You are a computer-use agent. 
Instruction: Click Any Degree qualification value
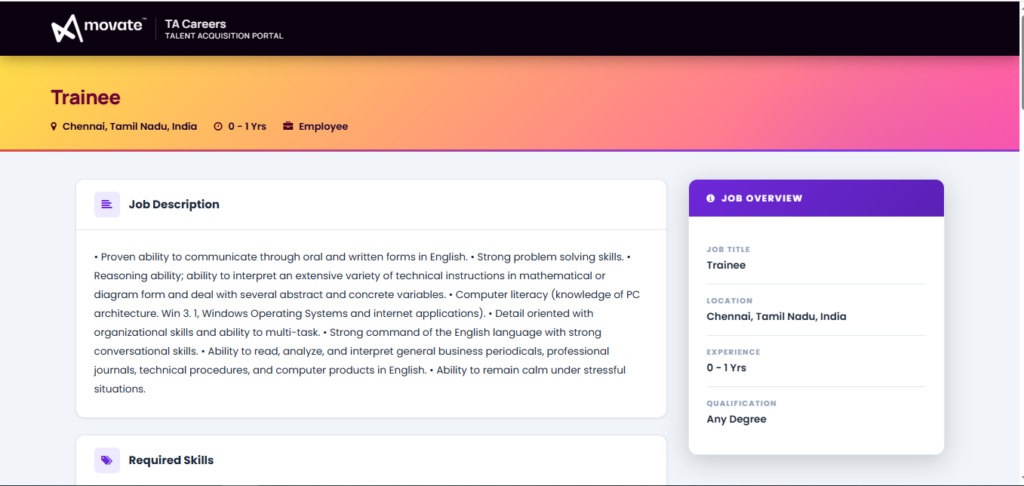pyautogui.click(x=737, y=419)
